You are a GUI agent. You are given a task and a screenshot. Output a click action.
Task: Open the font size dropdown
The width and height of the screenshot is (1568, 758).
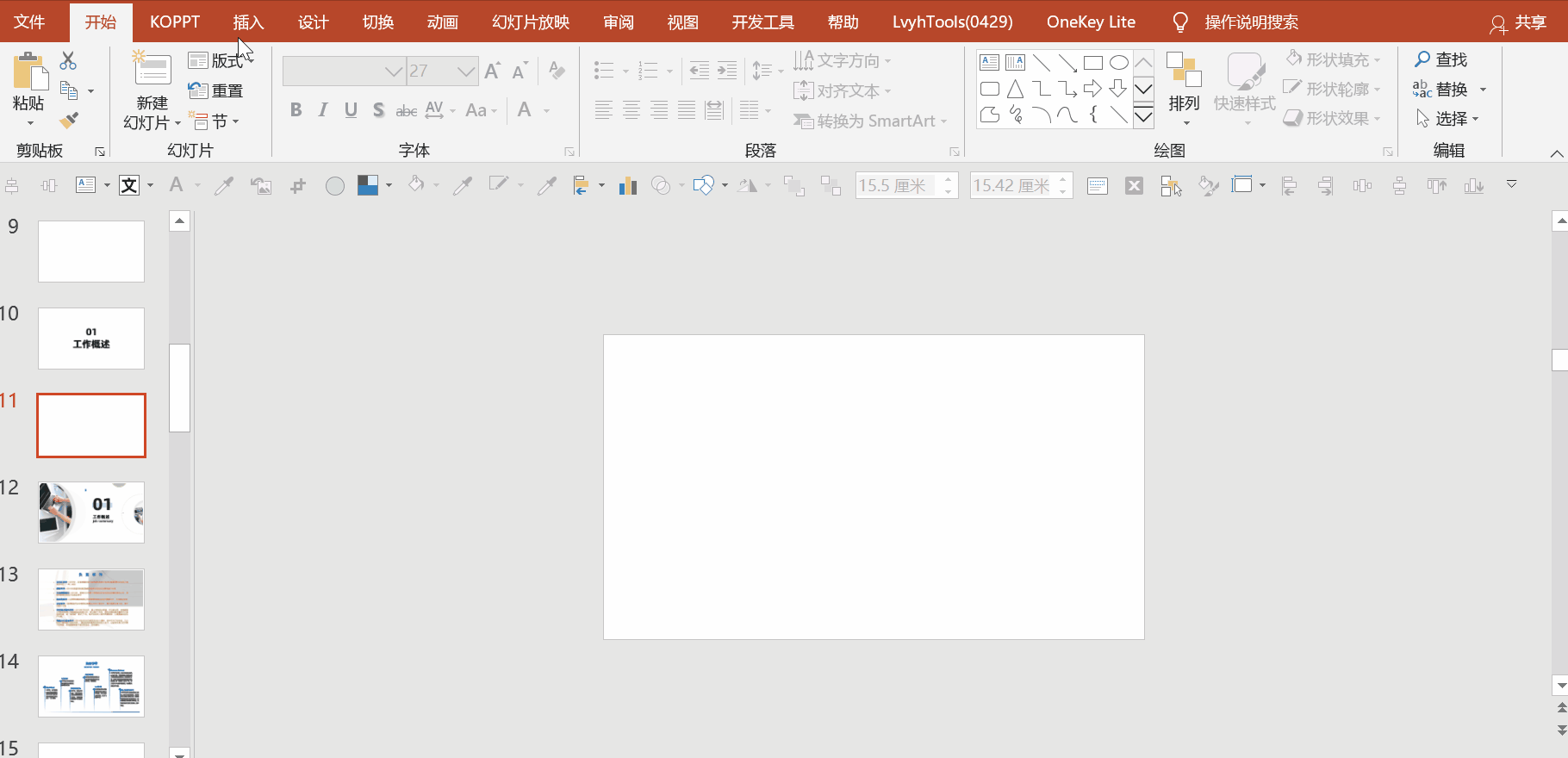pos(466,71)
